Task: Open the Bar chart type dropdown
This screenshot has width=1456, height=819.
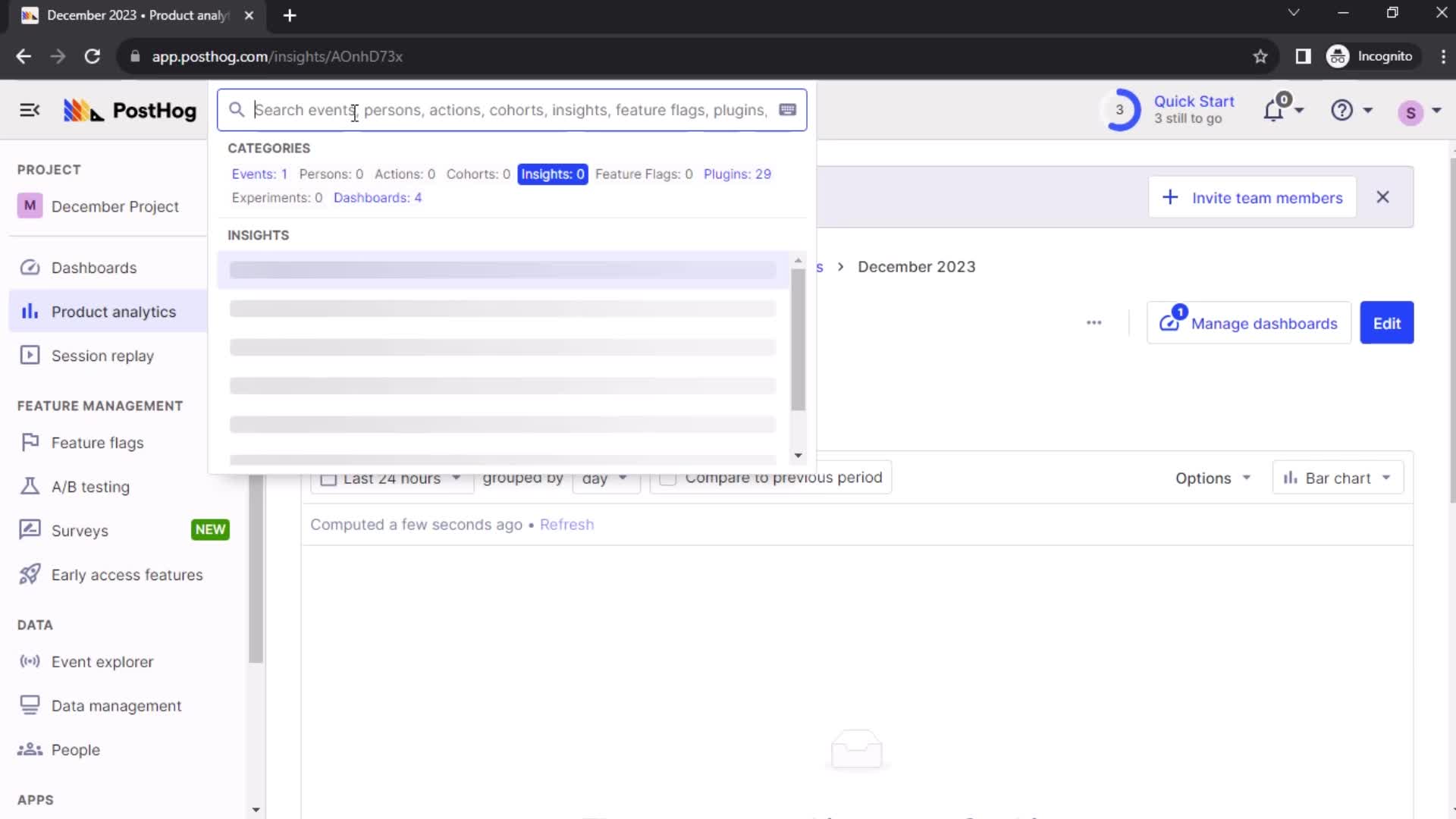Action: (1338, 479)
